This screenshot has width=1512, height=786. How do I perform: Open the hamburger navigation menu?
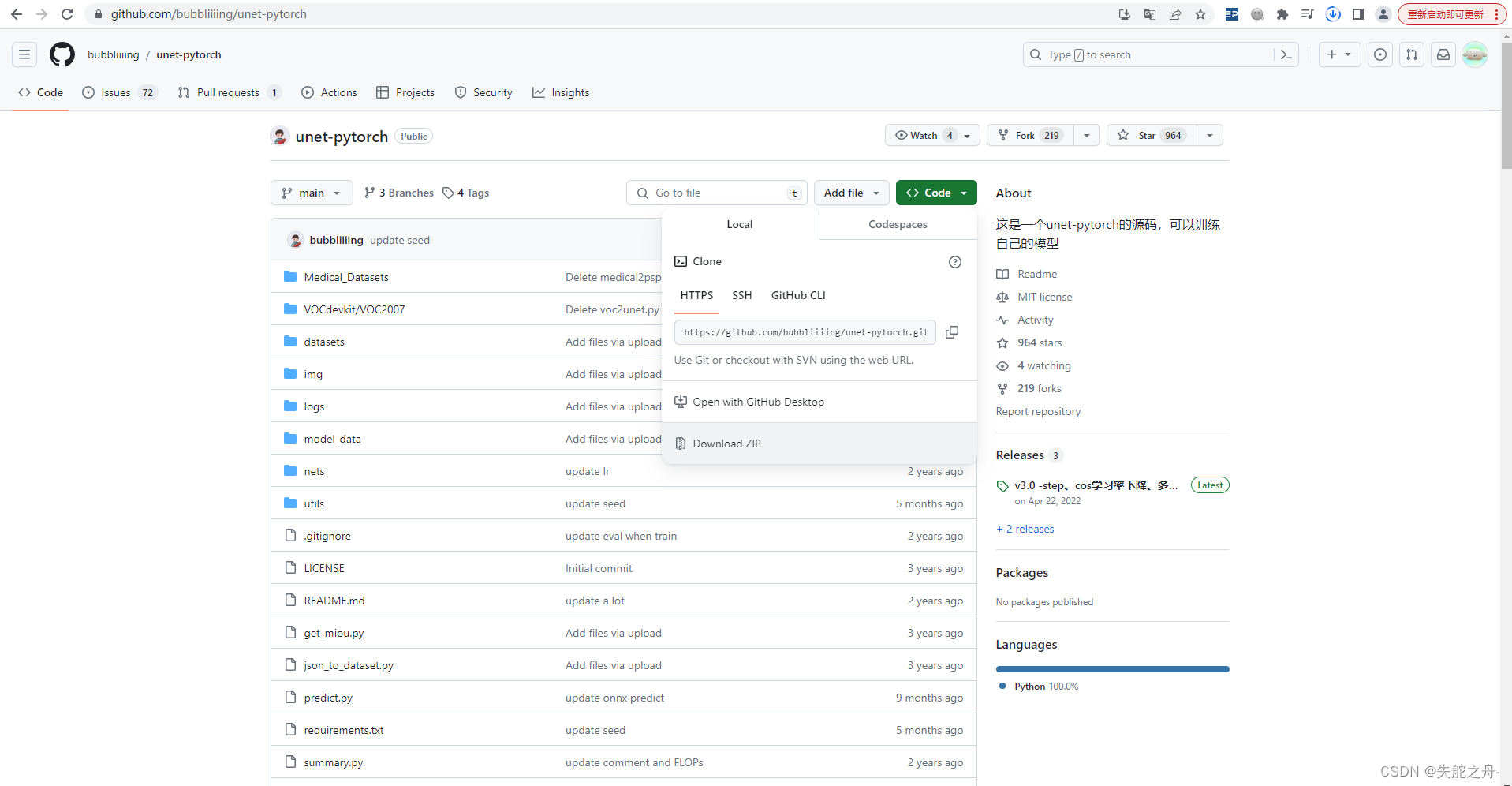[24, 54]
